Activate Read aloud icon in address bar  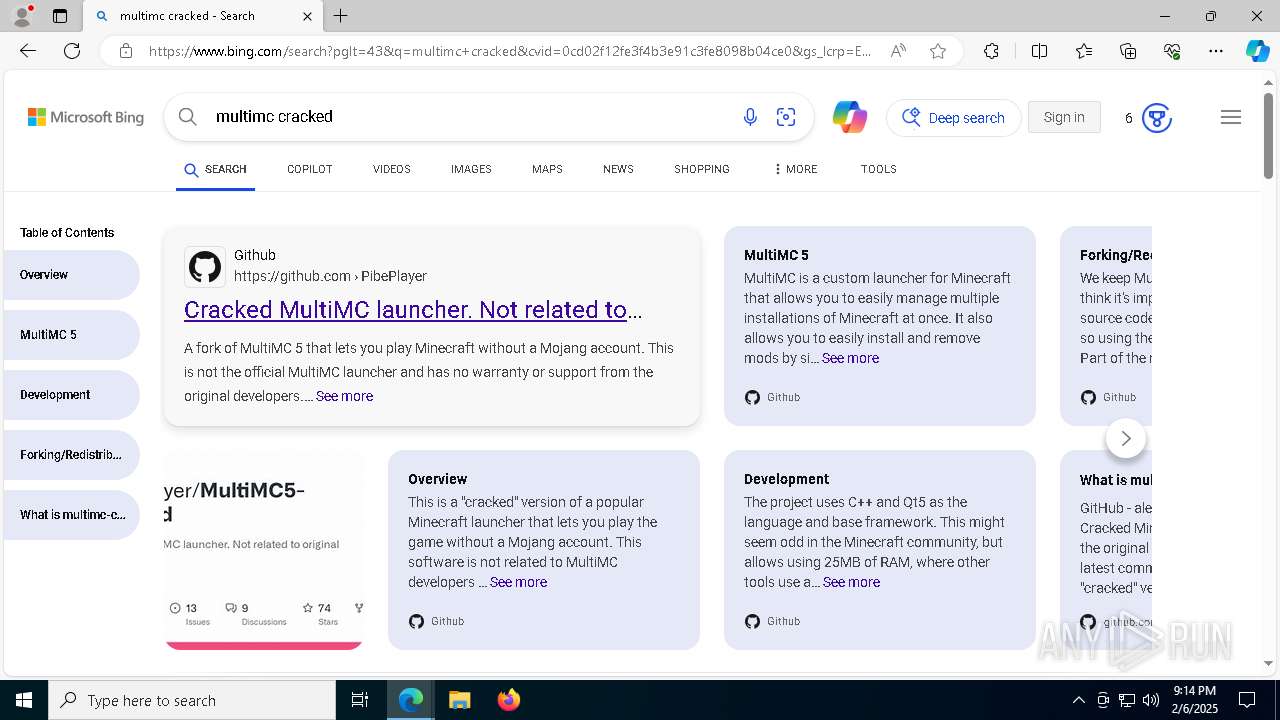tap(898, 51)
